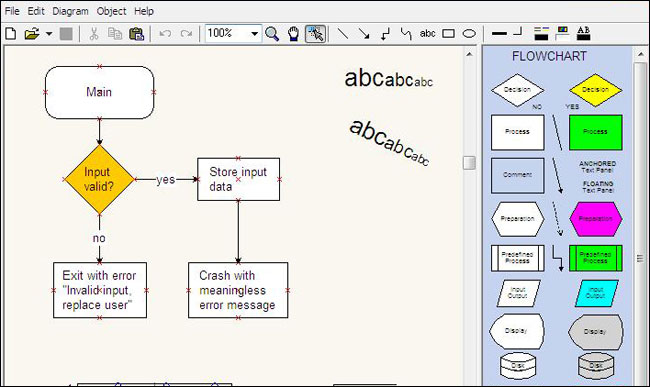
Task: Select the rectangle shape tool
Action: pos(449,34)
